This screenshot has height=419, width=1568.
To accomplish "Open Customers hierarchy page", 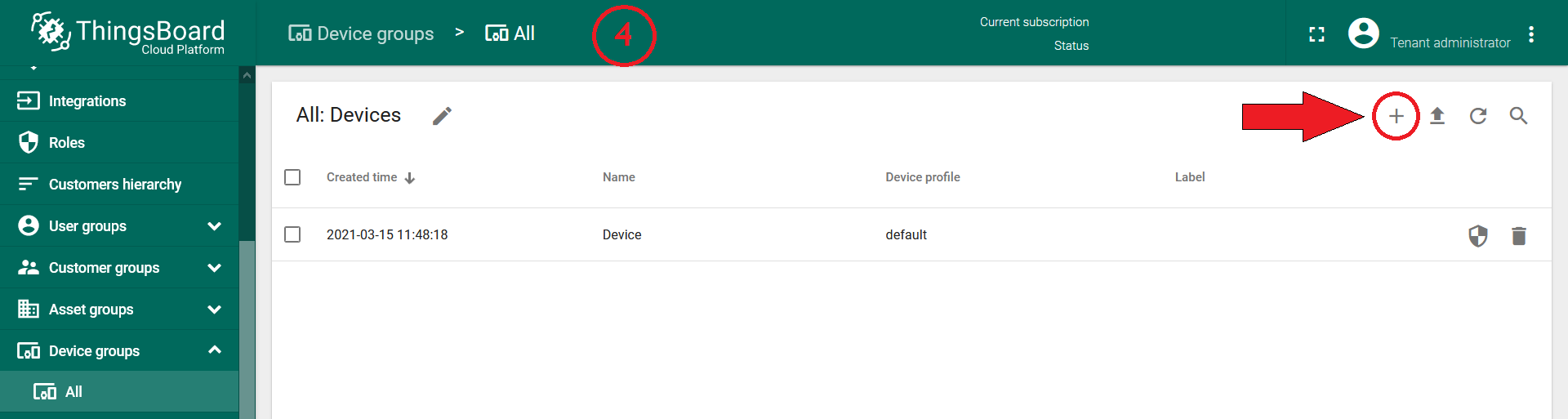I will coord(114,185).
